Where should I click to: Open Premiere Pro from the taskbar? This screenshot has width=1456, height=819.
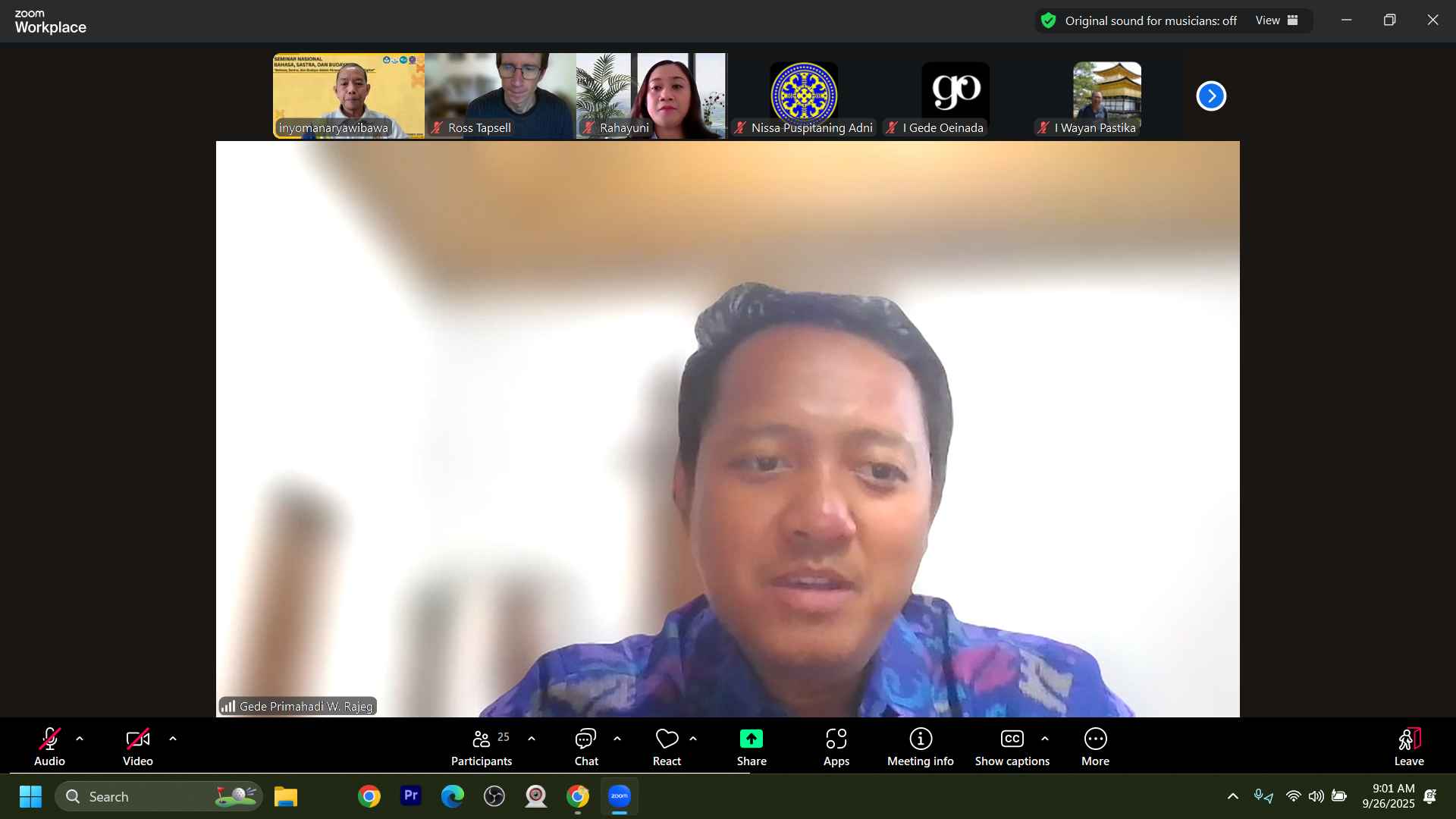410,796
